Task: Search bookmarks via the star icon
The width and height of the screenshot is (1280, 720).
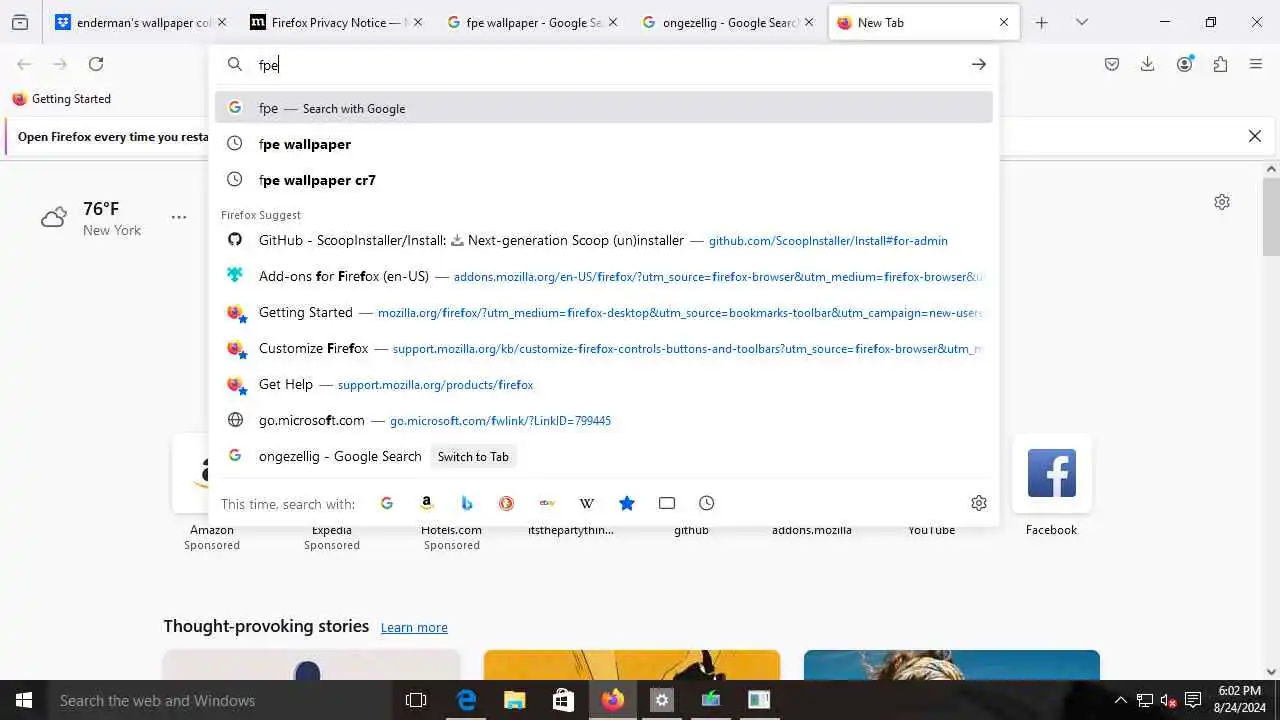Action: (627, 503)
